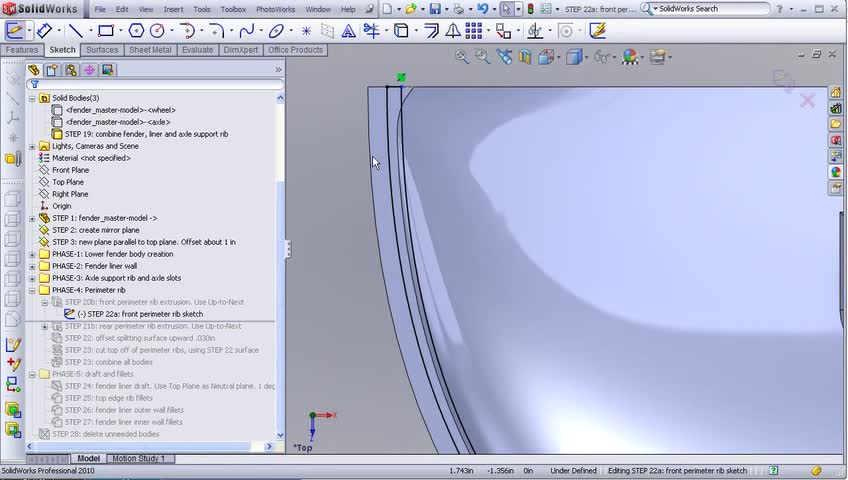This screenshot has width=848, height=480.
Task: Switch to the Surfaces tab
Action: (102, 50)
